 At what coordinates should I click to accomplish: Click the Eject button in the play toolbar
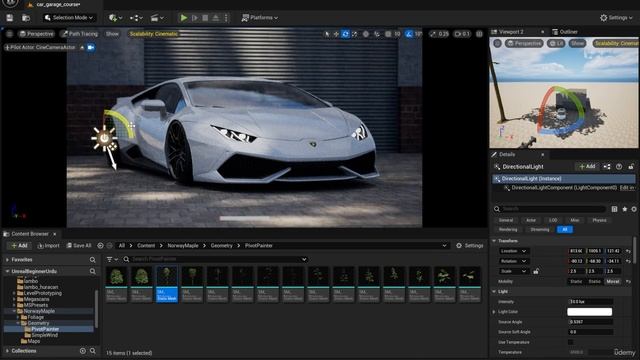(x=216, y=18)
